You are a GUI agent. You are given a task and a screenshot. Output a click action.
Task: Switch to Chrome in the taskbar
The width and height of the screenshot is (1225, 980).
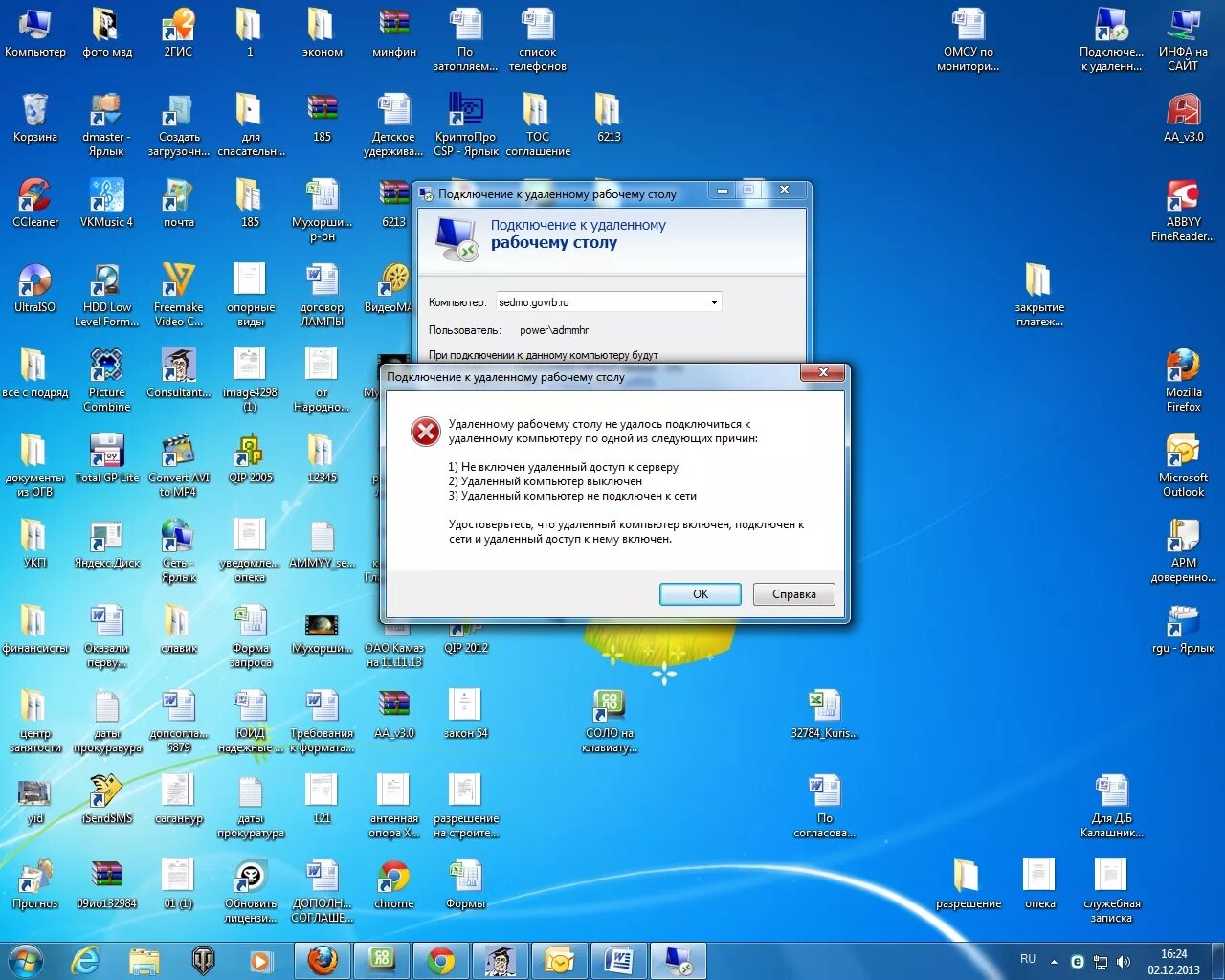[x=440, y=960]
